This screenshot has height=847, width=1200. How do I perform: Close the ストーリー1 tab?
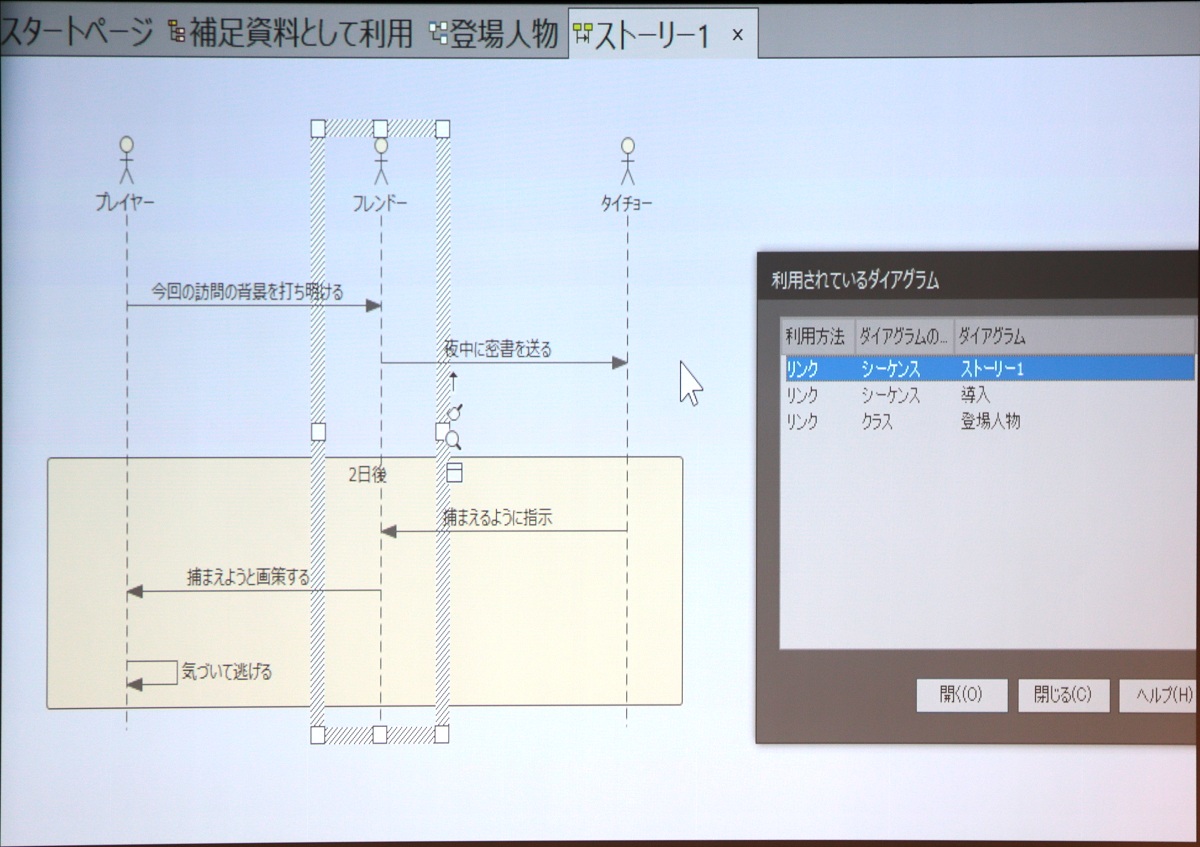pyautogui.click(x=738, y=35)
